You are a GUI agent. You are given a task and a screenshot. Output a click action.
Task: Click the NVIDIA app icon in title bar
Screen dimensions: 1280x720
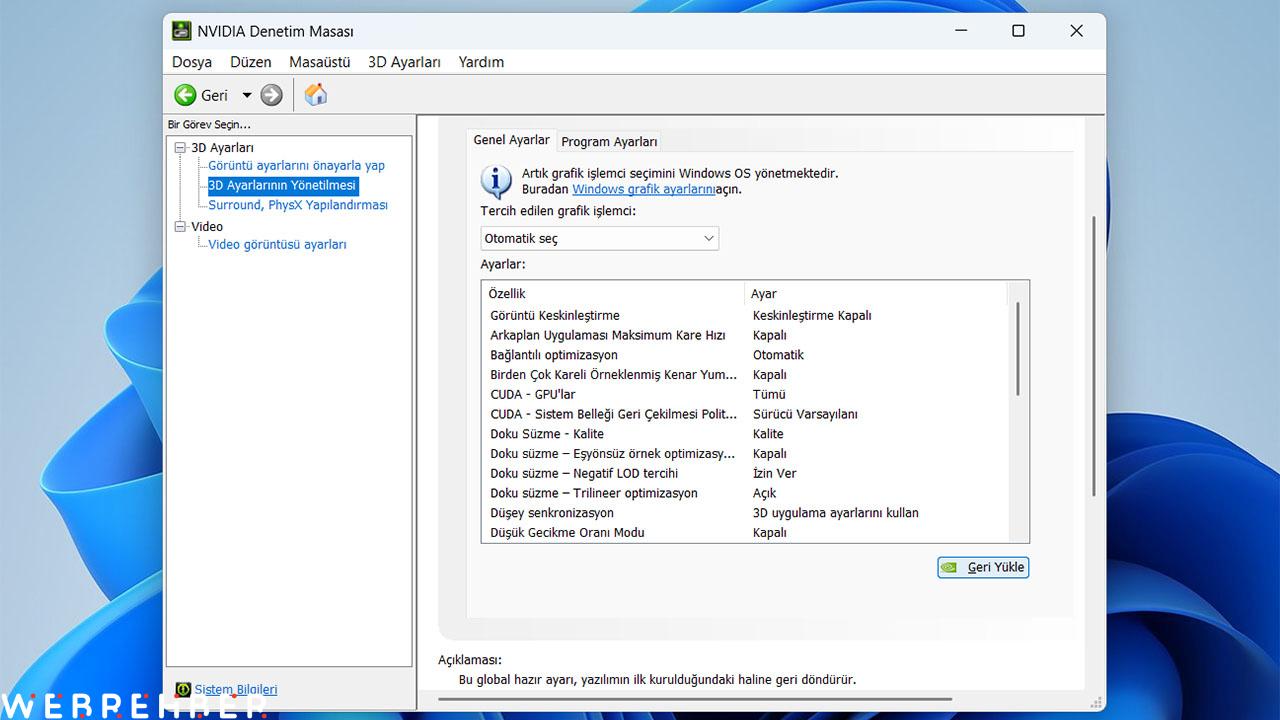[x=182, y=31]
